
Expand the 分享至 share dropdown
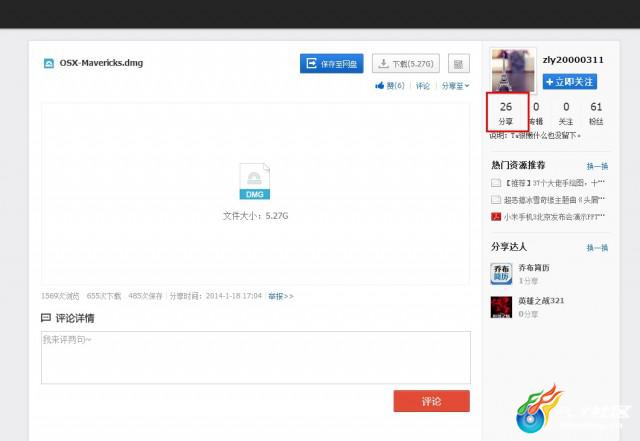coord(456,86)
